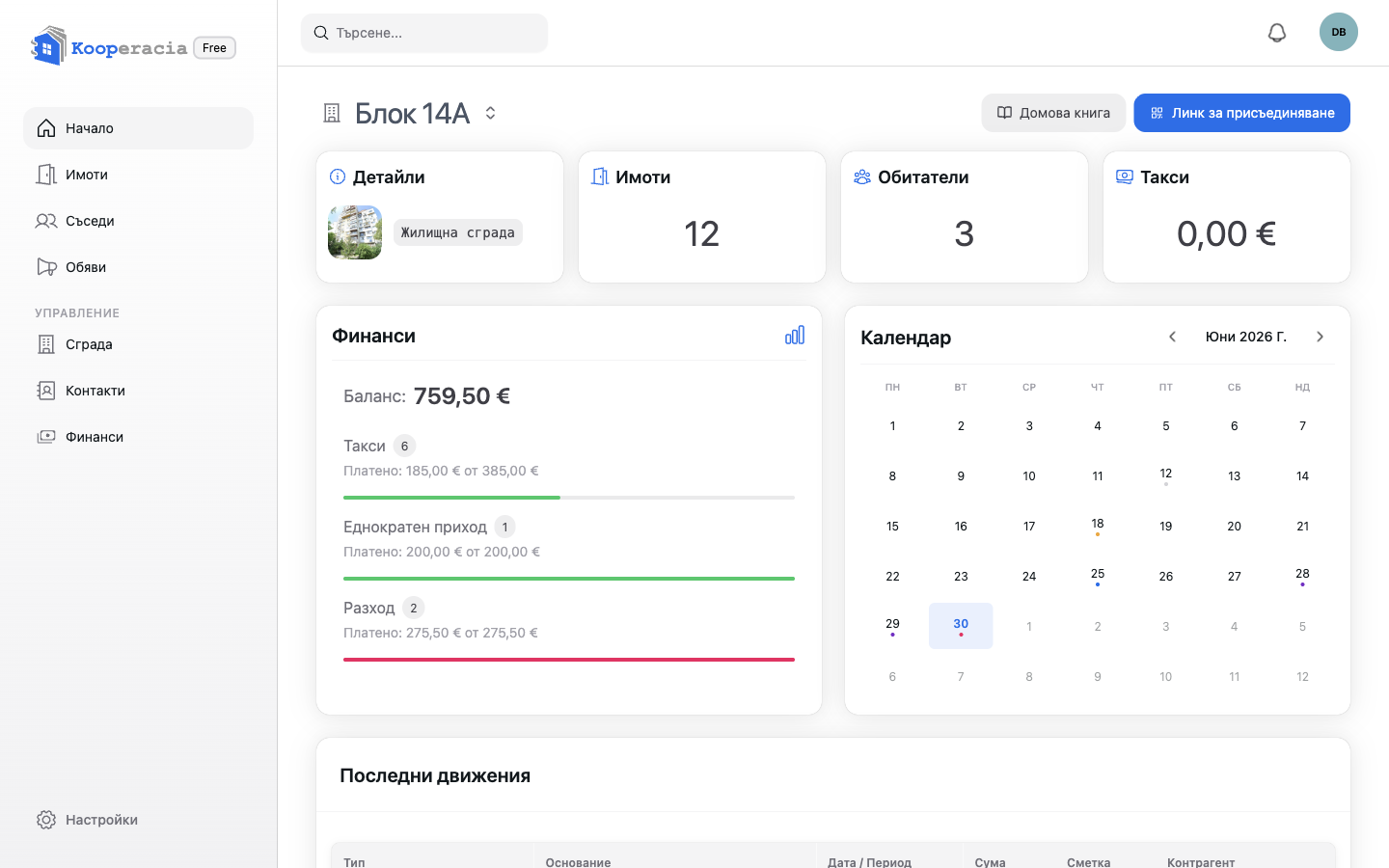Open the DB user avatar menu
Viewport: 1389px width, 868px height.
(x=1339, y=32)
